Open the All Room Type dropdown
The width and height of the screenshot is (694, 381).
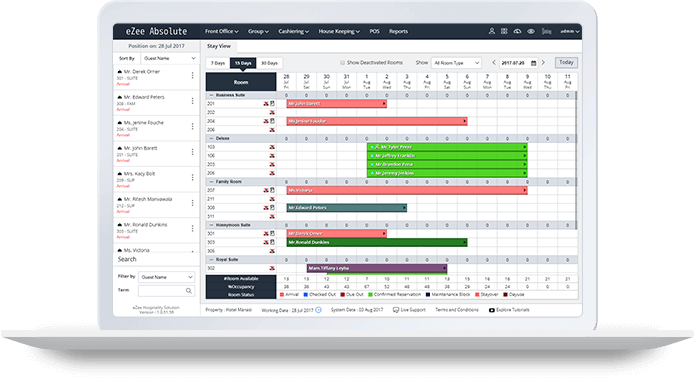(x=456, y=63)
